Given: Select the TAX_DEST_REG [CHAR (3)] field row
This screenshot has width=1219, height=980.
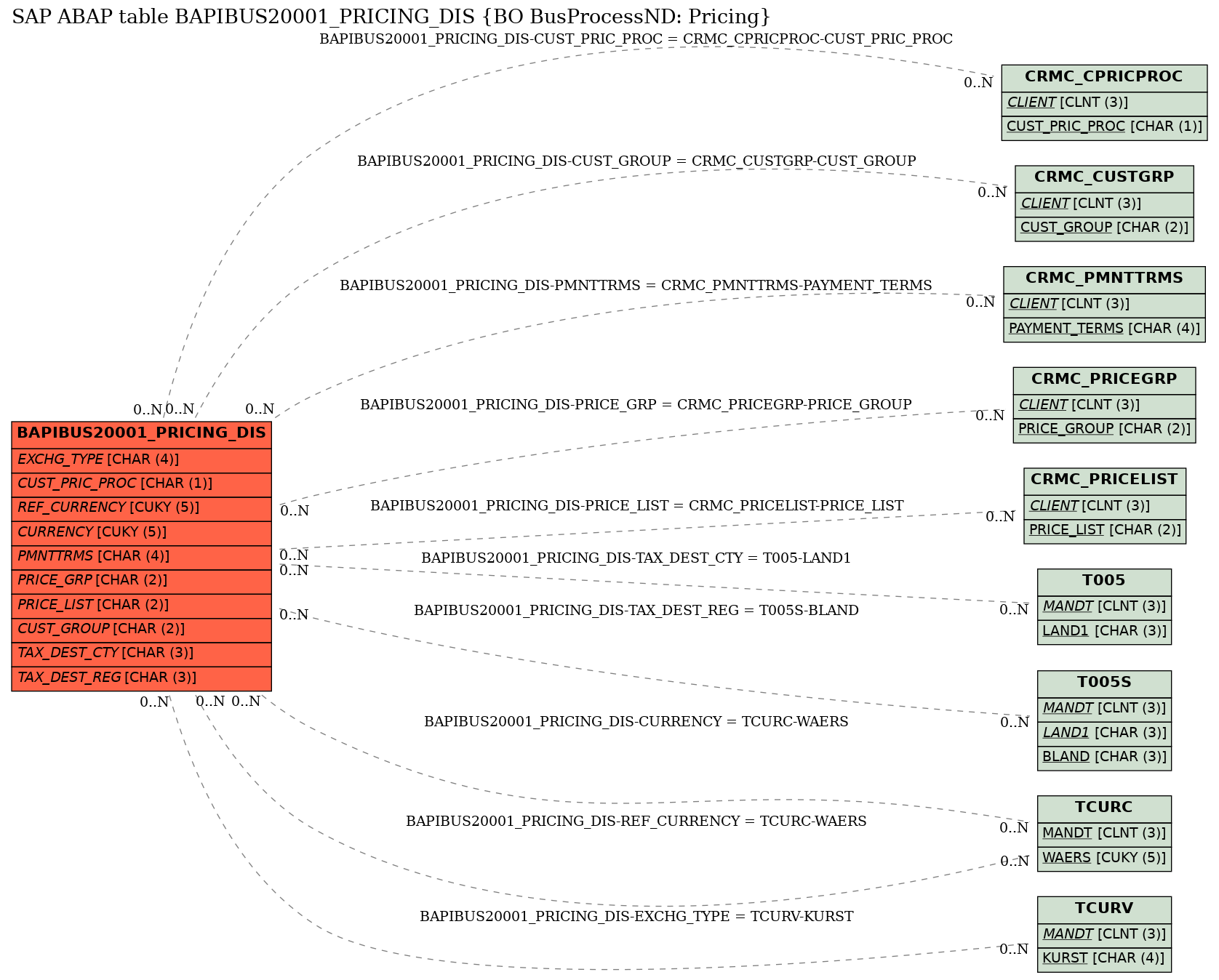Looking at the screenshot, I should tap(141, 678).
